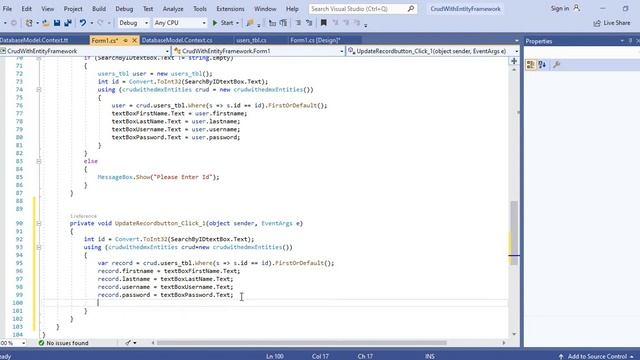Open the Debug configuration dropdown
640x360 pixels.
click(x=147, y=23)
